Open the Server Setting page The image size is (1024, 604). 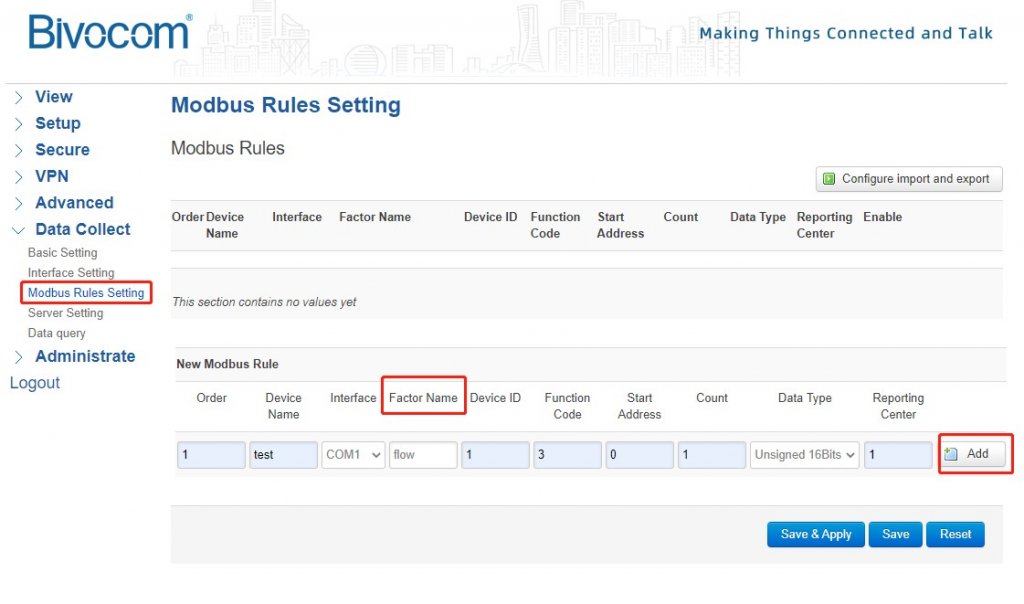coord(64,312)
